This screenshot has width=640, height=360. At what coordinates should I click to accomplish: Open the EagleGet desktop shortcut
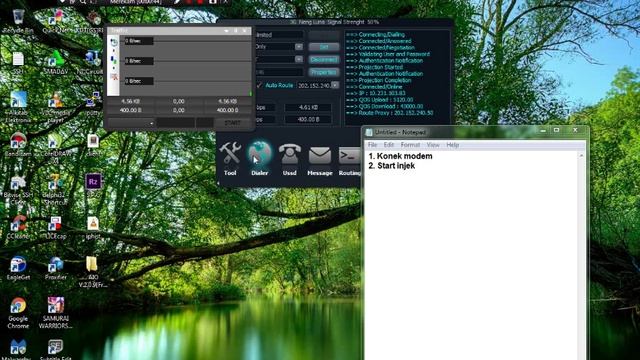click(18, 268)
